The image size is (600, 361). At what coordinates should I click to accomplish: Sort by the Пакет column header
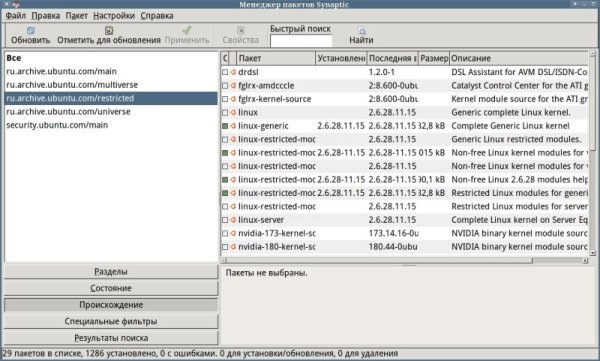(276, 58)
